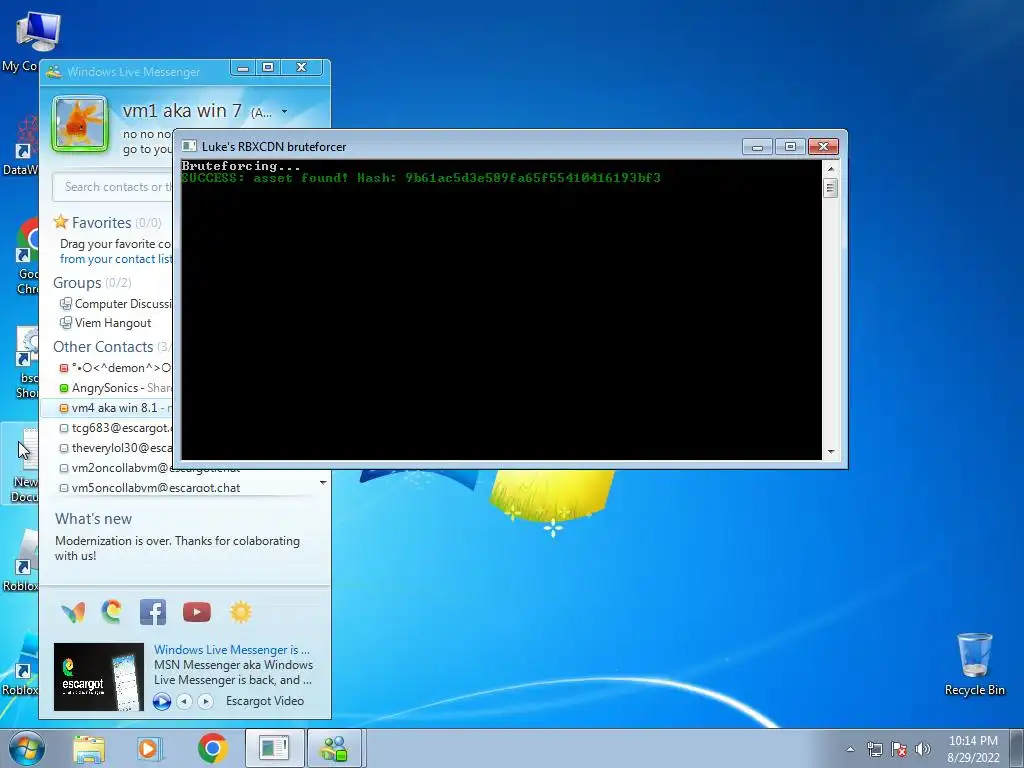Open the taskbar clock showing 10:14 PM
The image size is (1024, 768).
(x=973, y=749)
